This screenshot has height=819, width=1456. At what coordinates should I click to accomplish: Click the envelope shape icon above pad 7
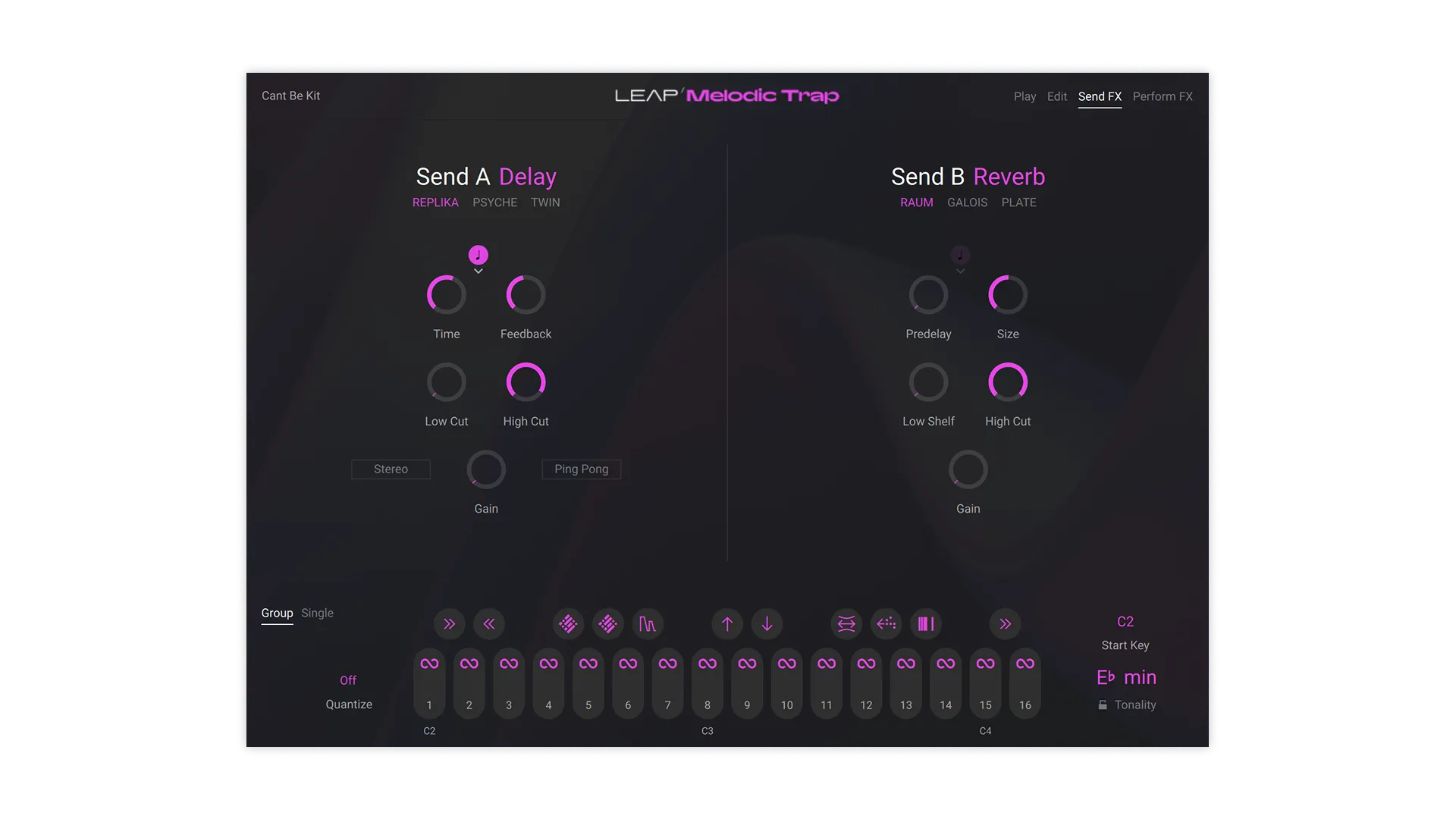[x=648, y=624]
